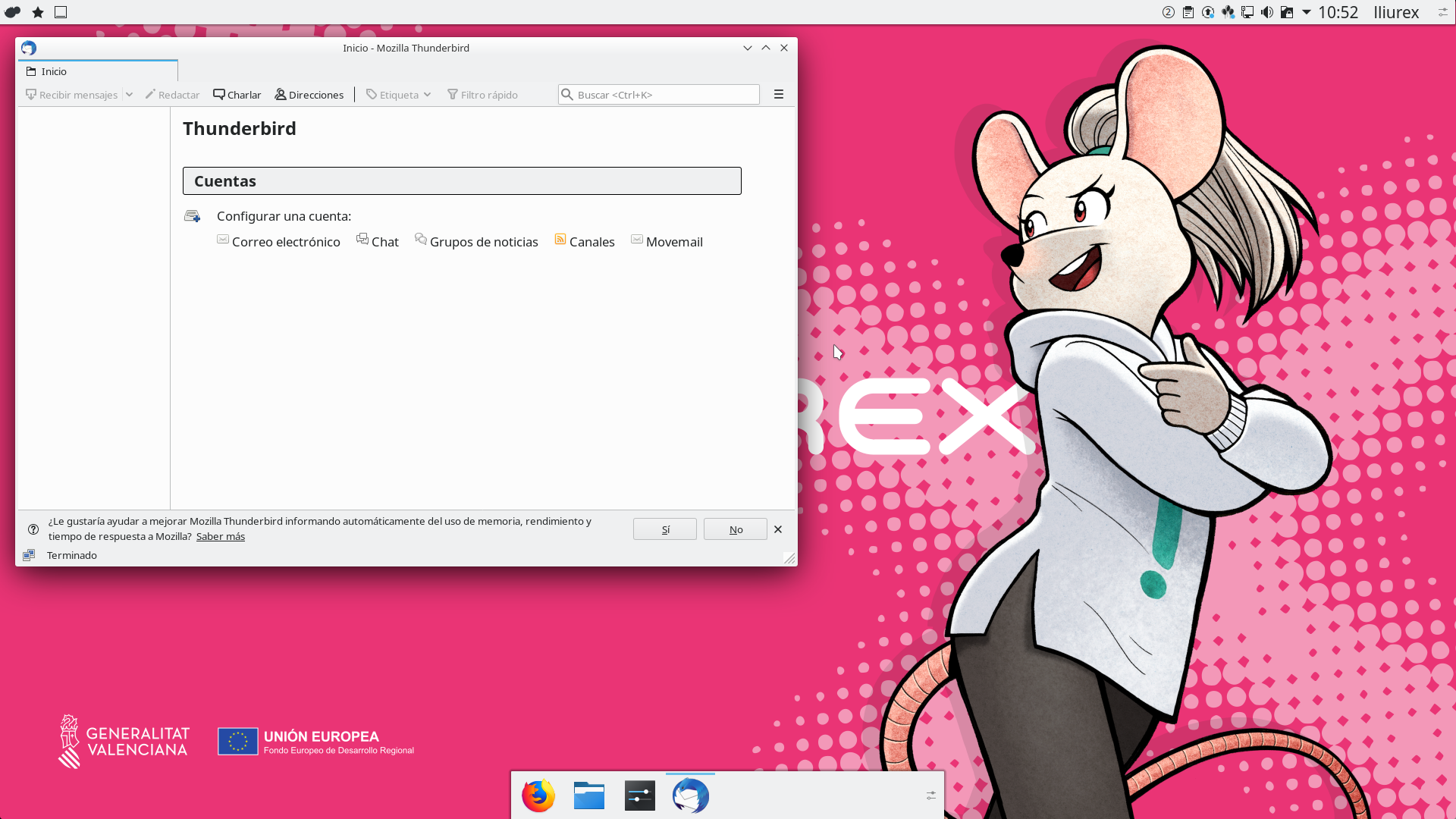The image size is (1456, 819).
Task: Click the Configurar una cuenta icon
Action: coord(193,216)
